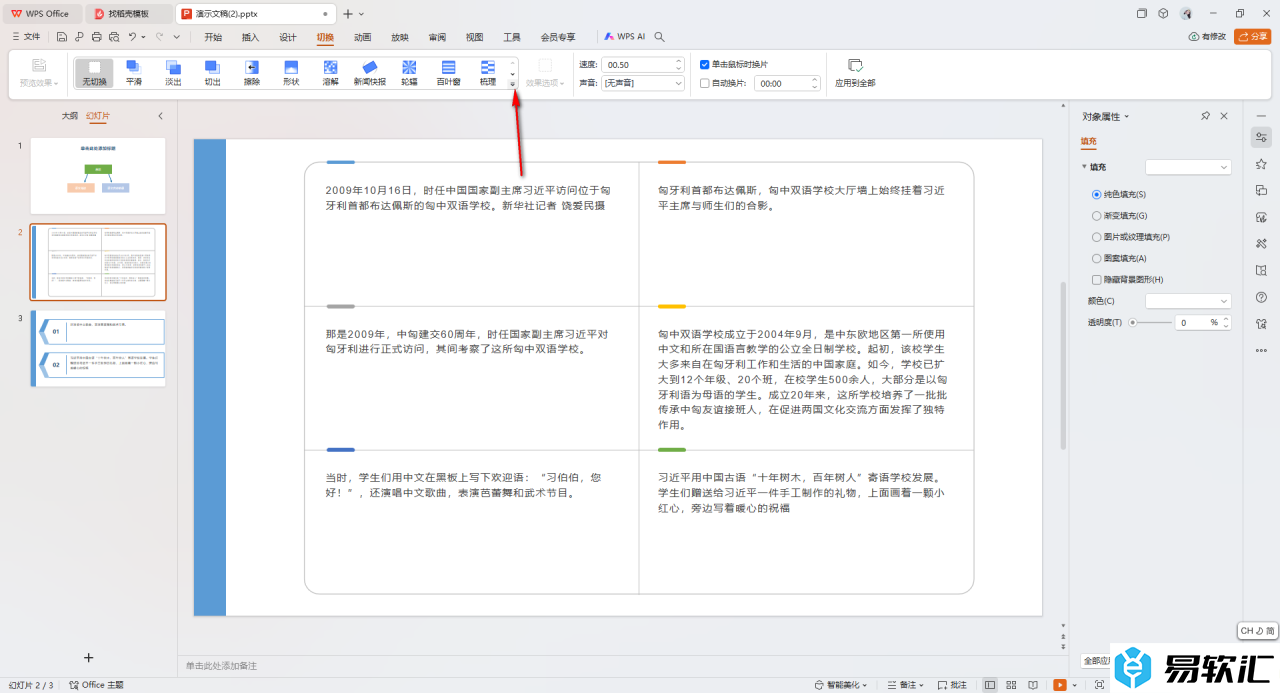Open the search magnifier icon

click(x=659, y=37)
